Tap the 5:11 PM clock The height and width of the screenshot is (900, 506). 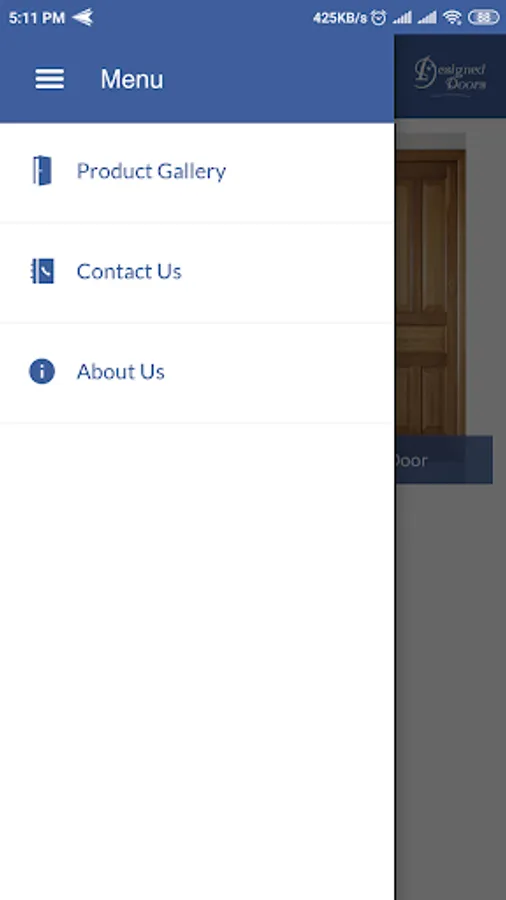[x=36, y=18]
